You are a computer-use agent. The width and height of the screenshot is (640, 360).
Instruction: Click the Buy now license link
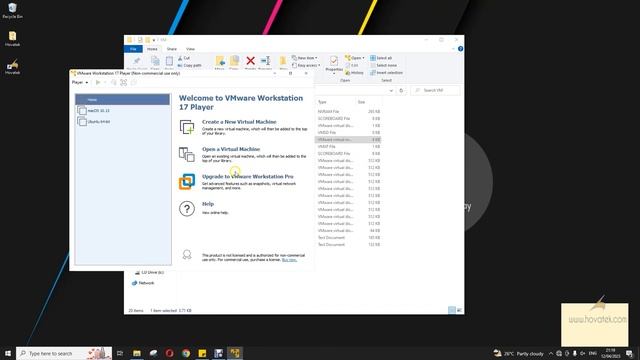tap(289, 260)
